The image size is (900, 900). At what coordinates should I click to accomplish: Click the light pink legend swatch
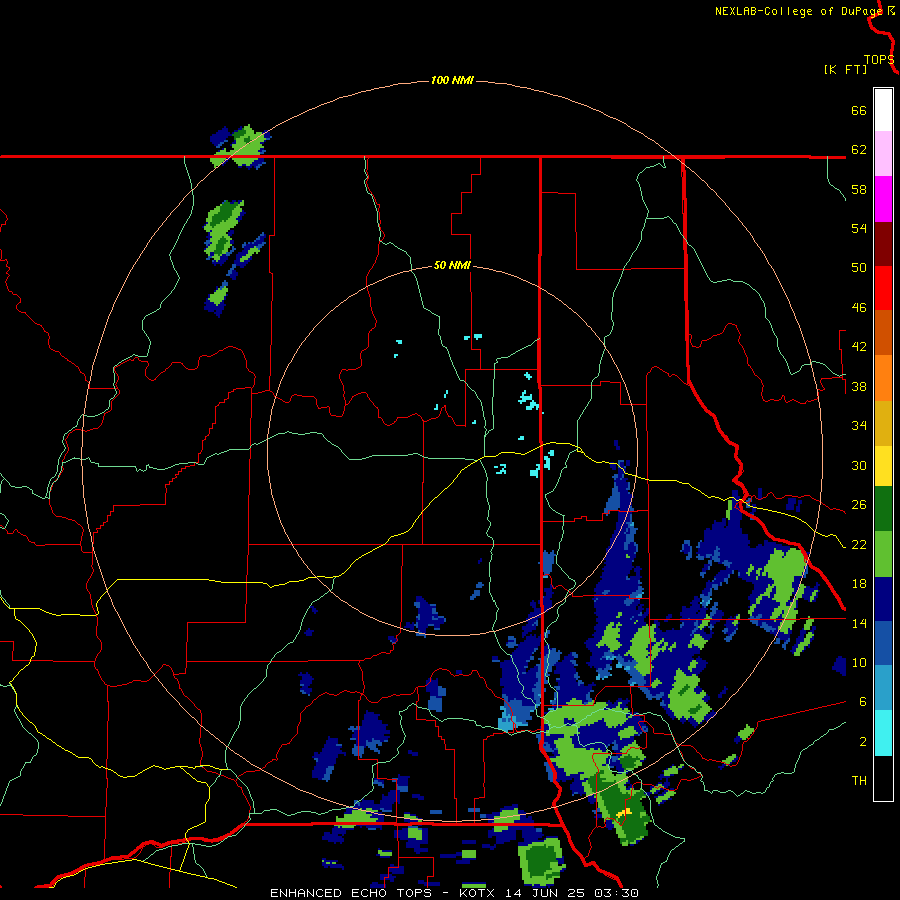(x=883, y=154)
